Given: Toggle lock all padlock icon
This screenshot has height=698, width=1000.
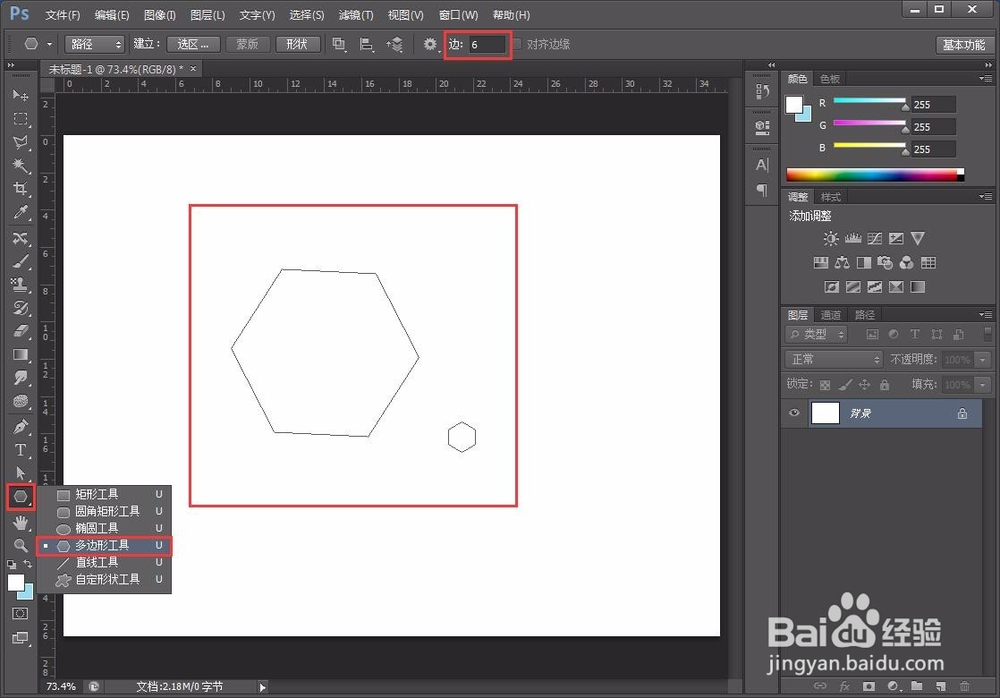Looking at the screenshot, I should (885, 385).
